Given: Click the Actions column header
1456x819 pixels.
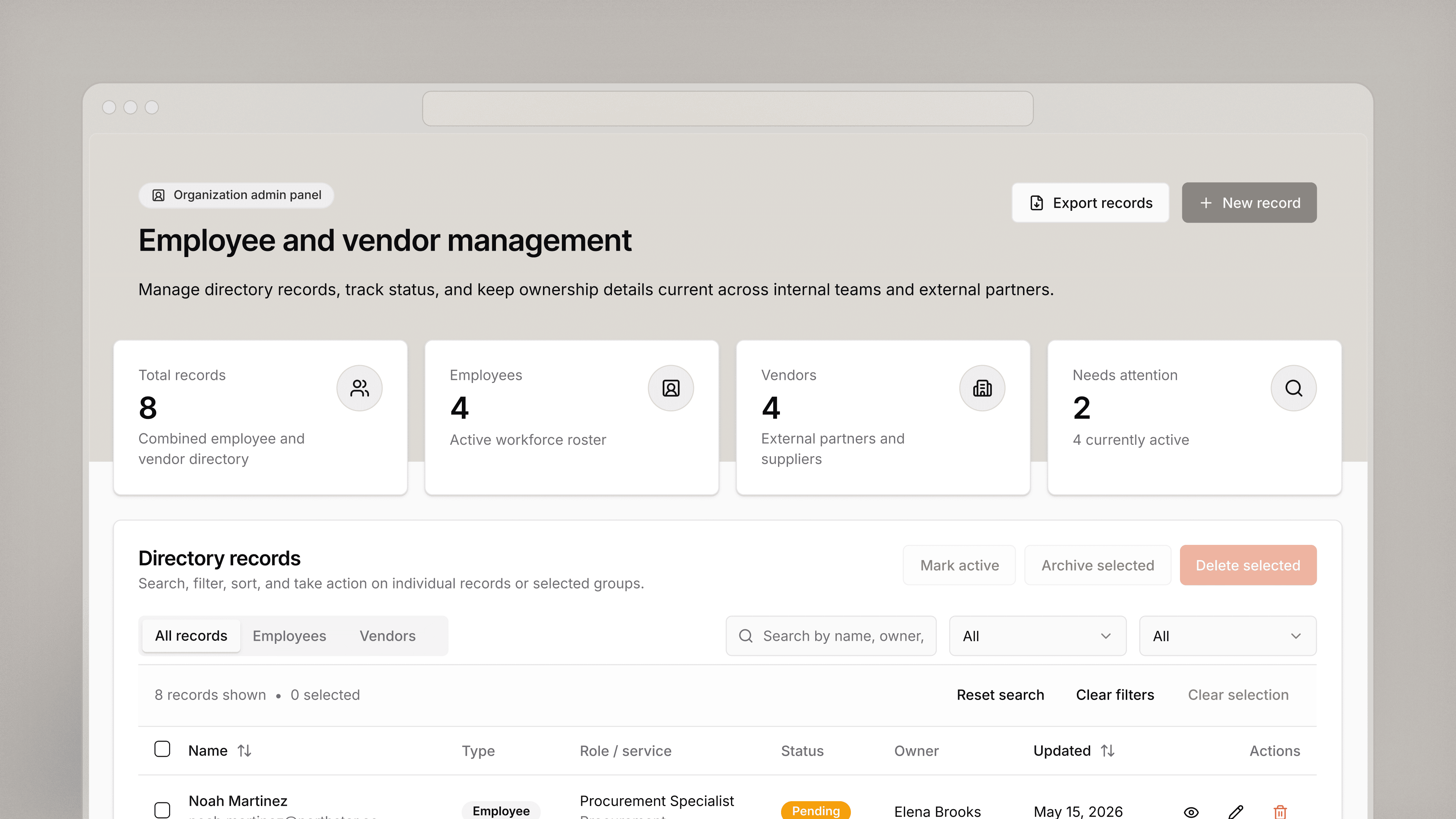Looking at the screenshot, I should [1274, 751].
